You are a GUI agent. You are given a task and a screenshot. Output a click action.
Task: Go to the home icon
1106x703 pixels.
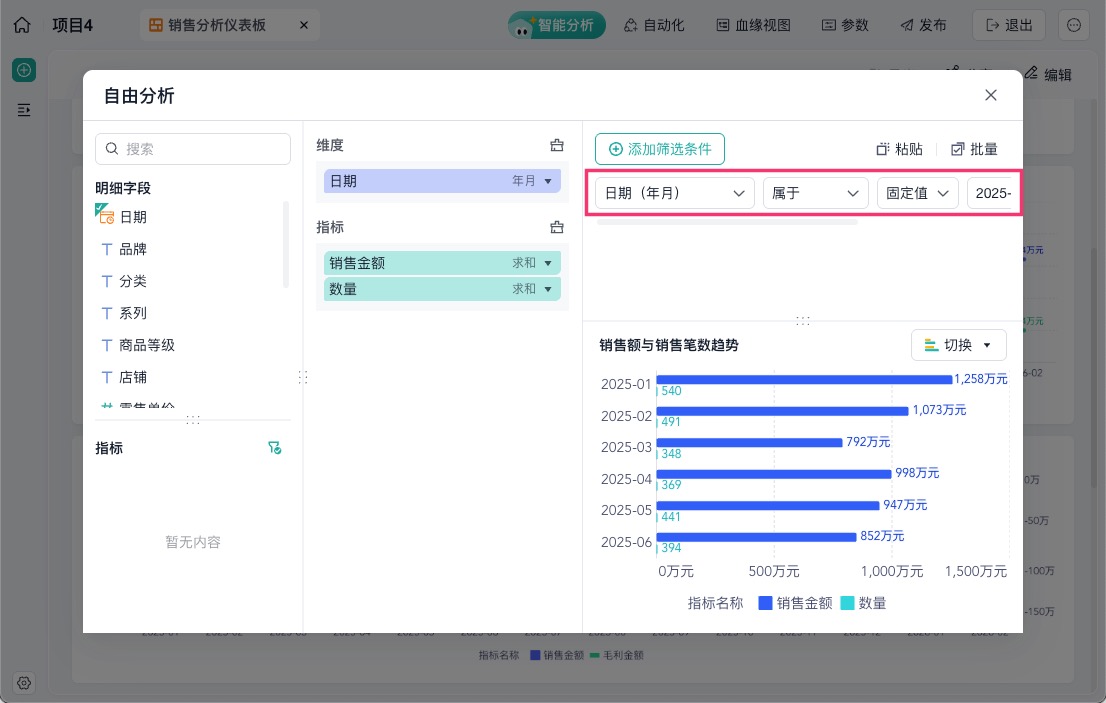[x=22, y=25]
